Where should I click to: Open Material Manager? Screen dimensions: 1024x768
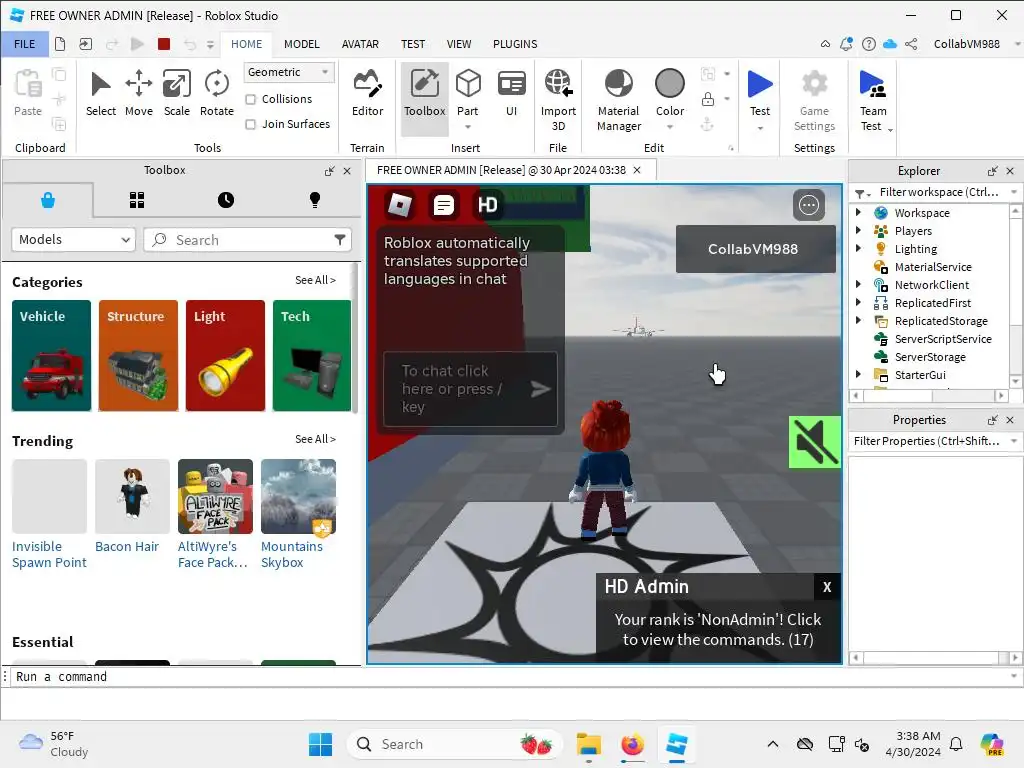click(x=618, y=100)
